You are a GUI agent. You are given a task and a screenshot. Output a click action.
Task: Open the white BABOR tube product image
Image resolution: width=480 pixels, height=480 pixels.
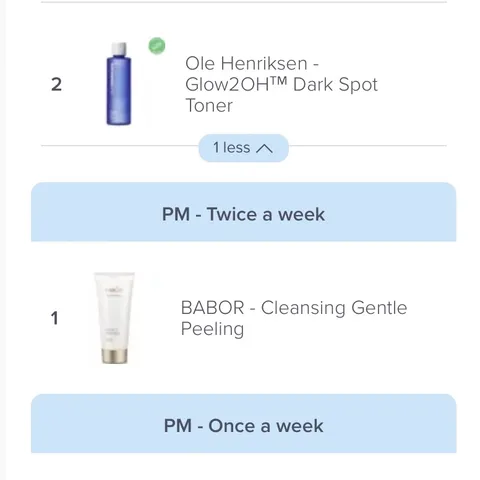114,318
